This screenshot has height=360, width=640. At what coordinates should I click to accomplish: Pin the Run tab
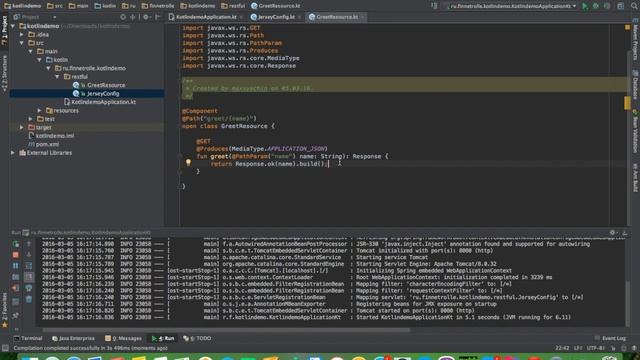[16, 316]
